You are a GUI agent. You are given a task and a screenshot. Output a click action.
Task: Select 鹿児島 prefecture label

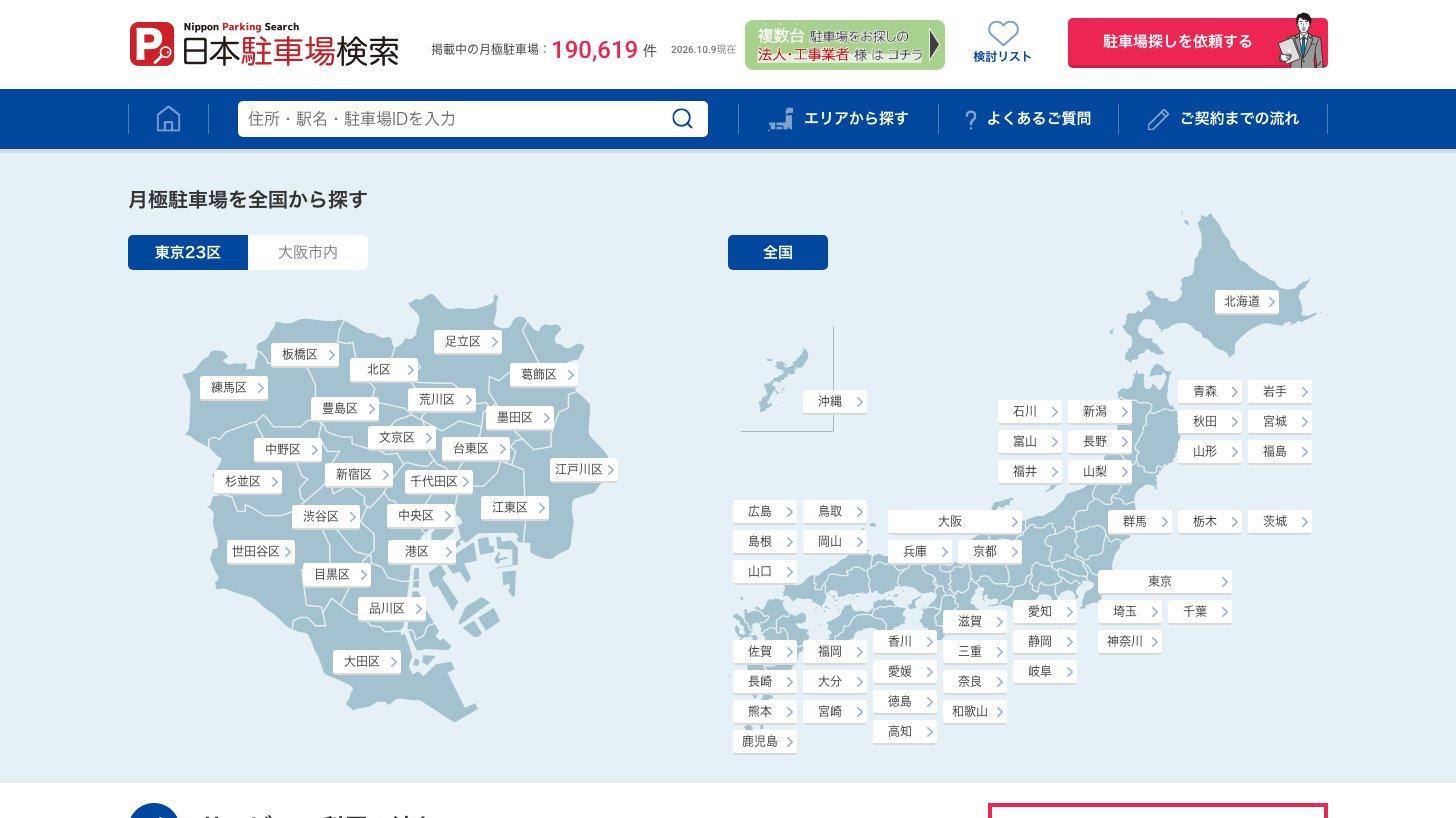764,741
